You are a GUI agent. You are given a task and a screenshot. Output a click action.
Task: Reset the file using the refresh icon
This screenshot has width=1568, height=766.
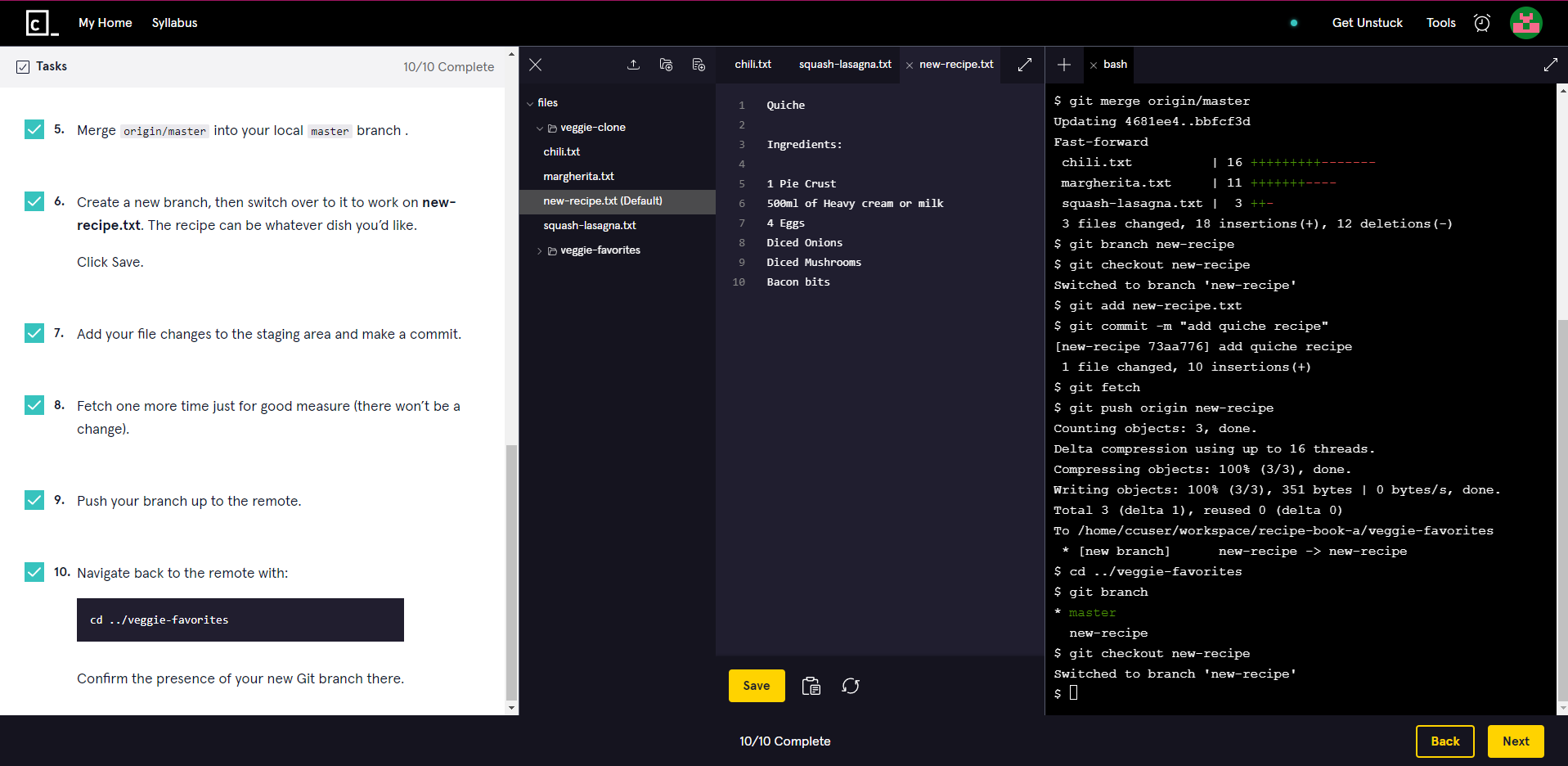(x=851, y=686)
